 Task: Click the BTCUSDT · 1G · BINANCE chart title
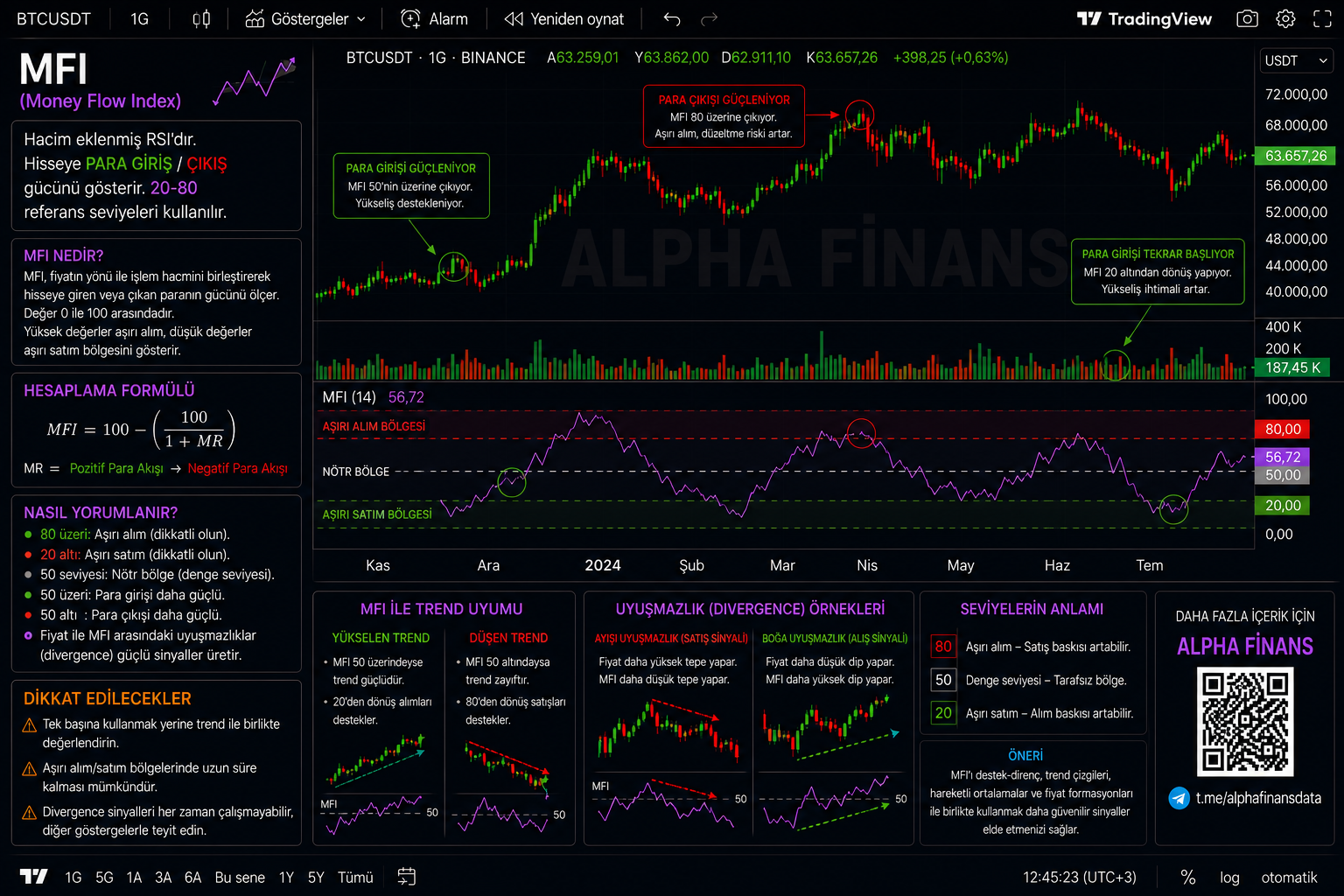tap(436, 58)
